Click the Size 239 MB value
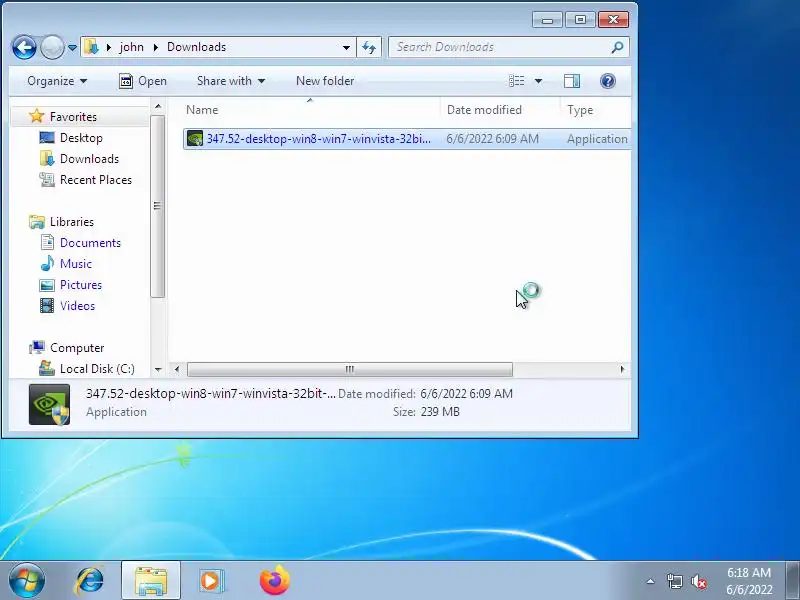 440,412
